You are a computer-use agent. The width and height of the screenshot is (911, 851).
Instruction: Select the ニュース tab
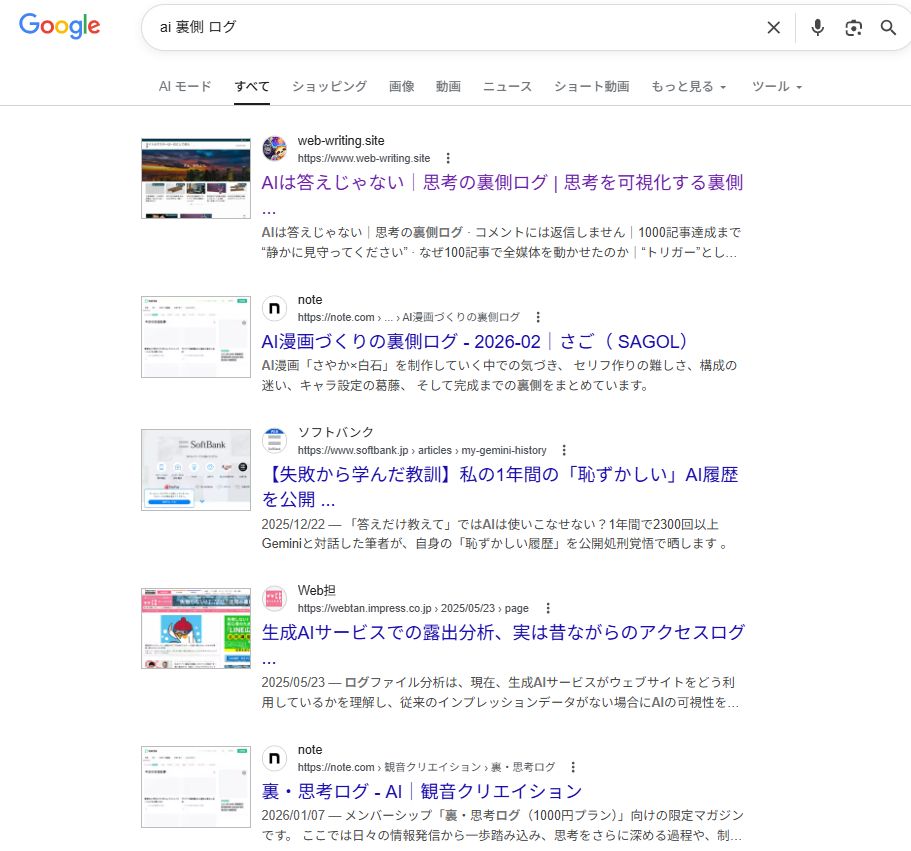tap(507, 87)
